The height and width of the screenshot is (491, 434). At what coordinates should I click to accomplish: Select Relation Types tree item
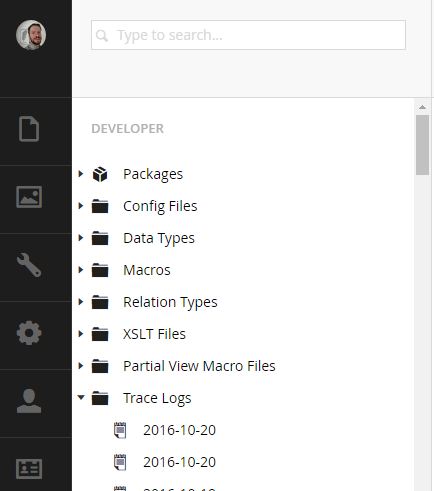coord(170,302)
